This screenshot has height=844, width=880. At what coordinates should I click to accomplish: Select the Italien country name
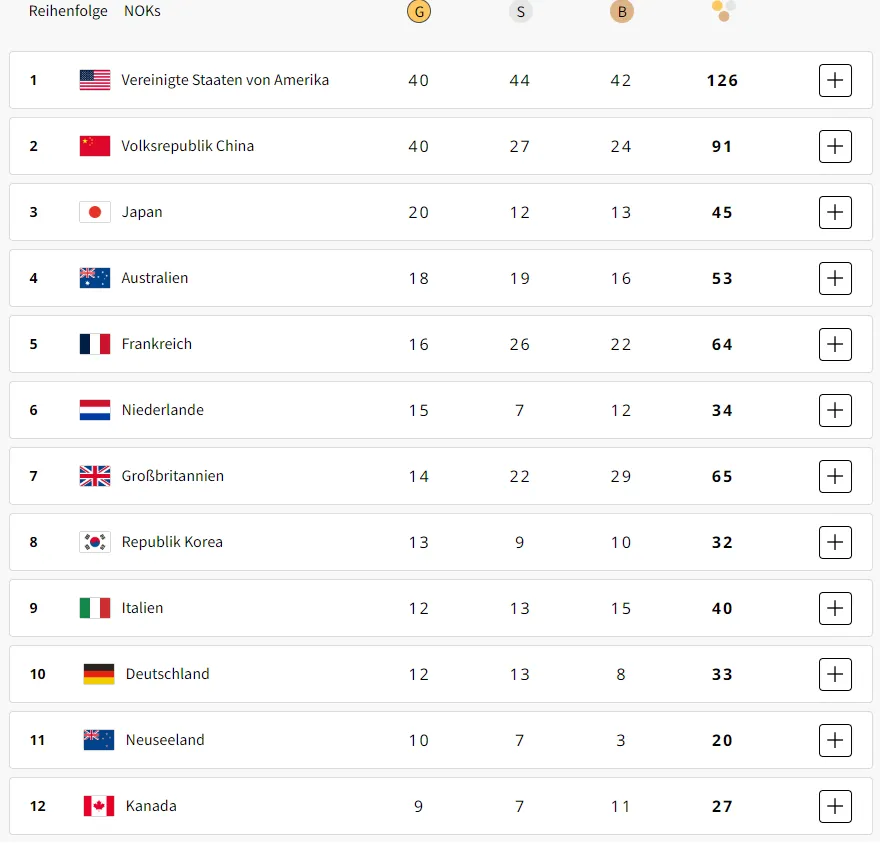pos(143,608)
